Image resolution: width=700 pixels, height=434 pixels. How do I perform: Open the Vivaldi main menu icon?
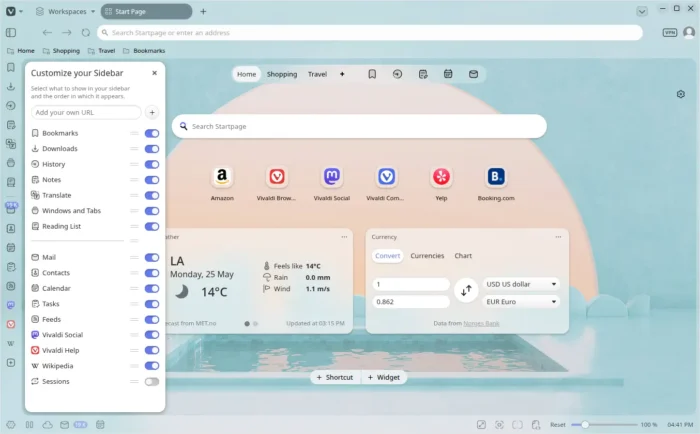(11, 12)
